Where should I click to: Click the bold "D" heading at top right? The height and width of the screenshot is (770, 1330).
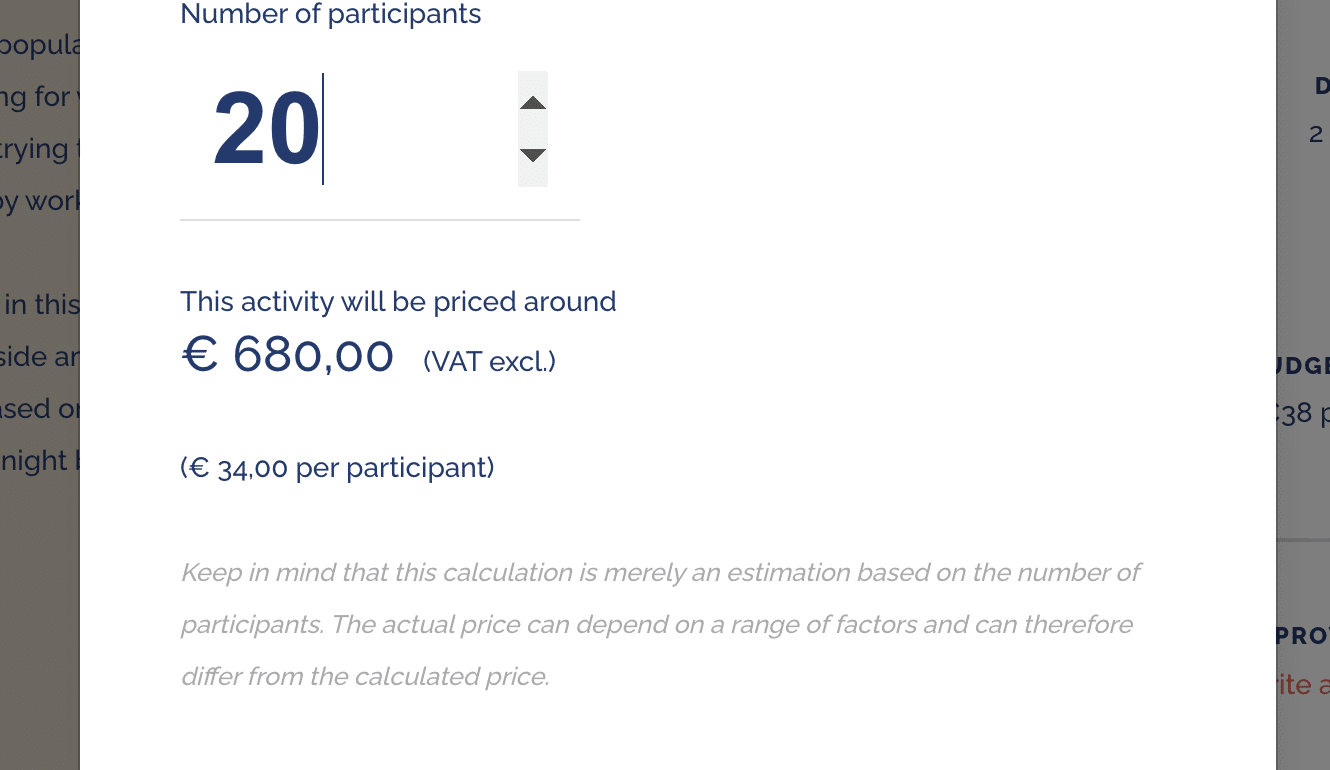(x=1321, y=87)
